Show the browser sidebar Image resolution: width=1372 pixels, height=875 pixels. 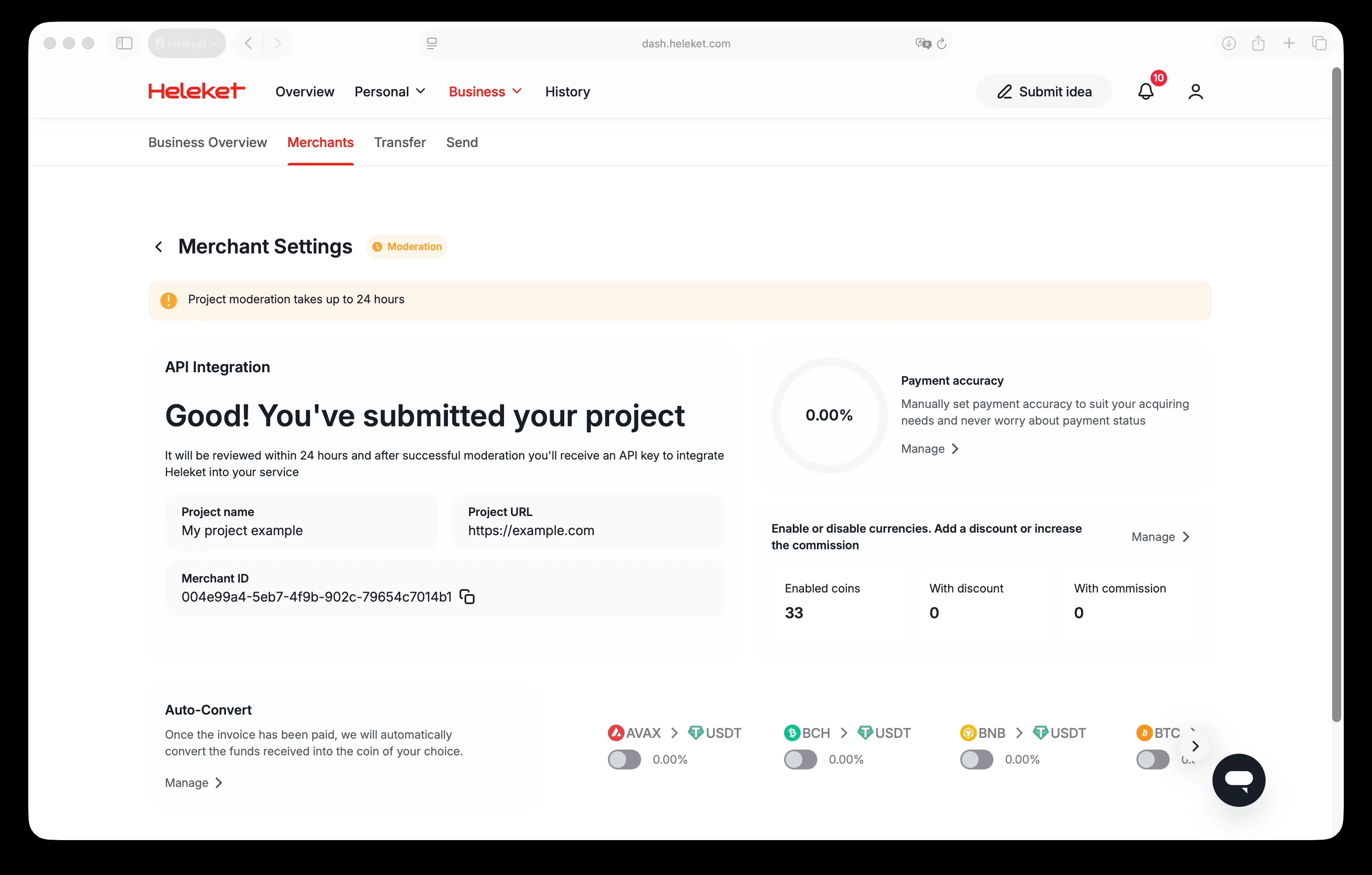(x=124, y=43)
